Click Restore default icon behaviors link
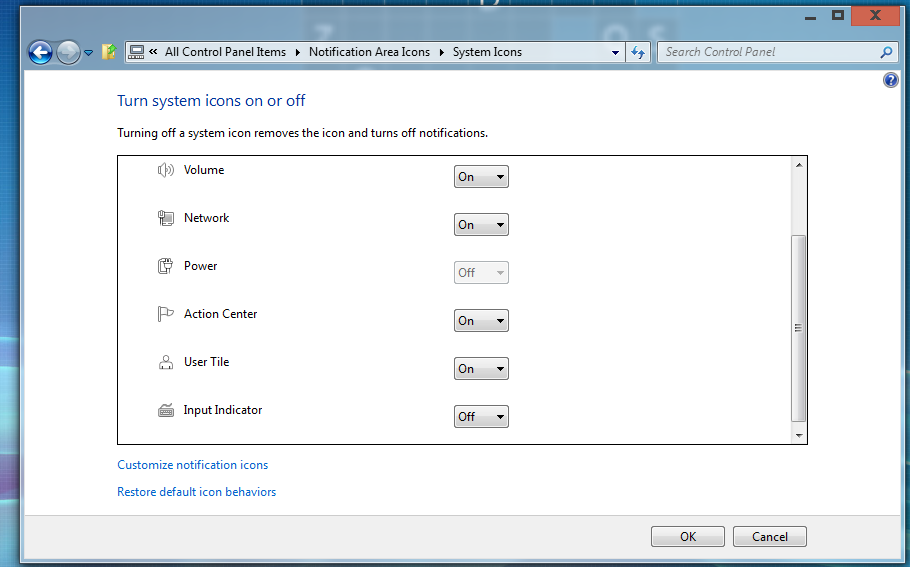This screenshot has width=910, height=567. pos(197,492)
